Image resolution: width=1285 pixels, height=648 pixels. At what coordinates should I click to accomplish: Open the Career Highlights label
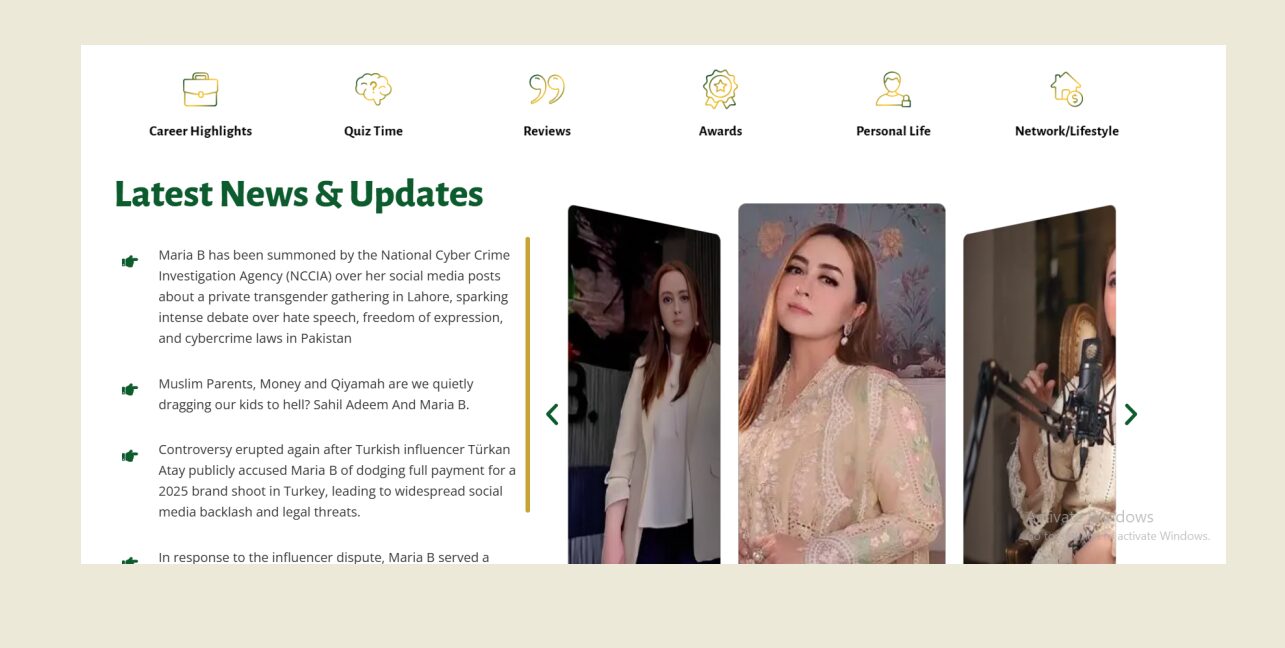(200, 131)
